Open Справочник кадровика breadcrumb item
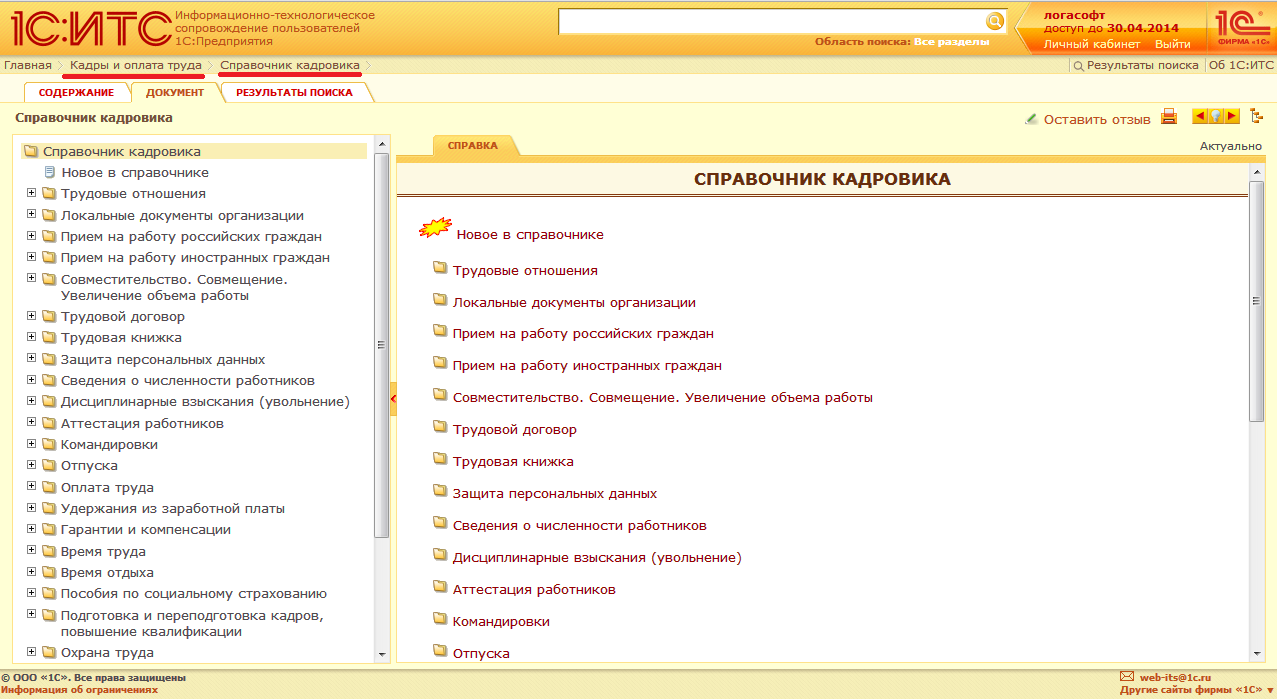 click(290, 65)
